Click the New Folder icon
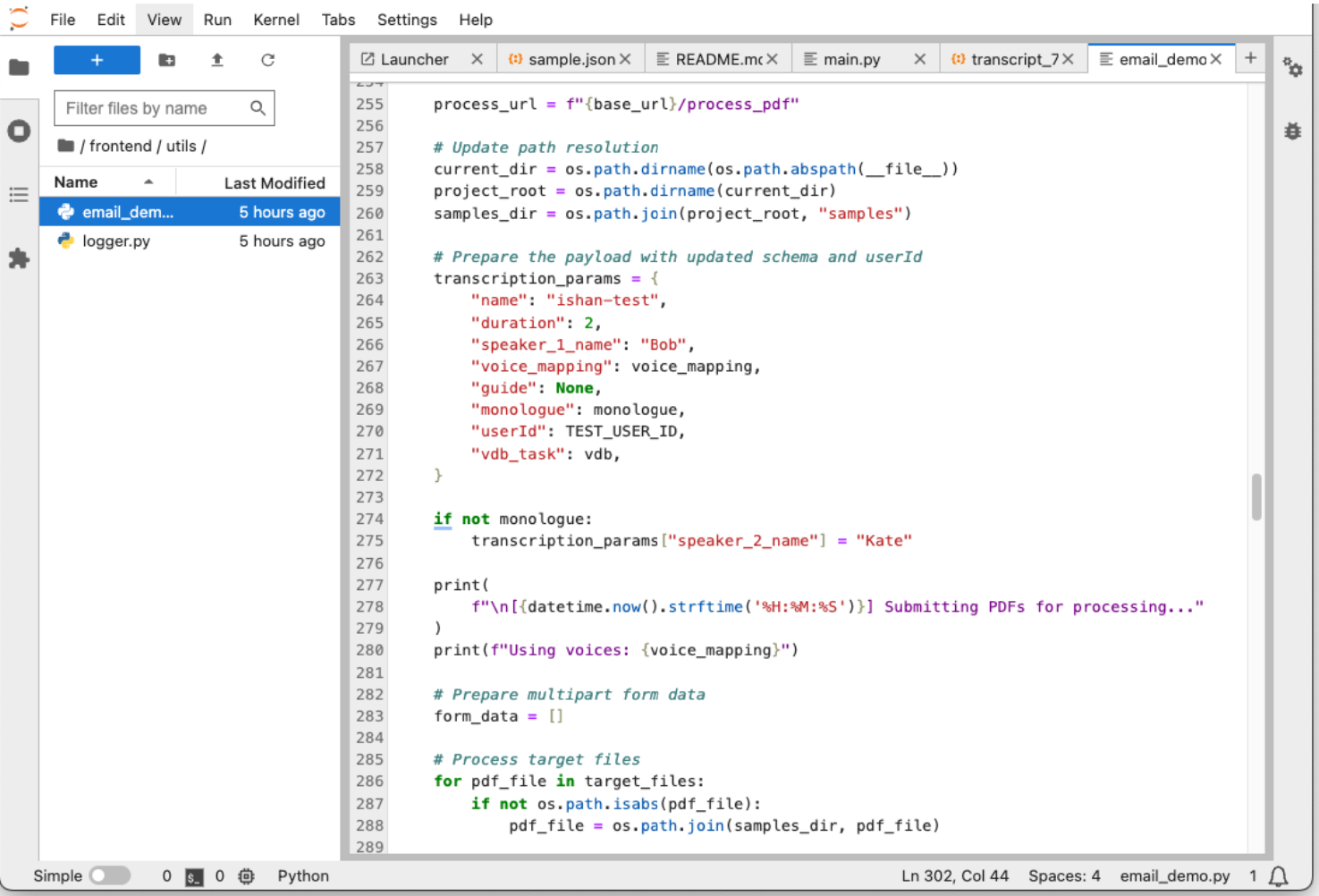This screenshot has height=896, width=1319. (166, 60)
